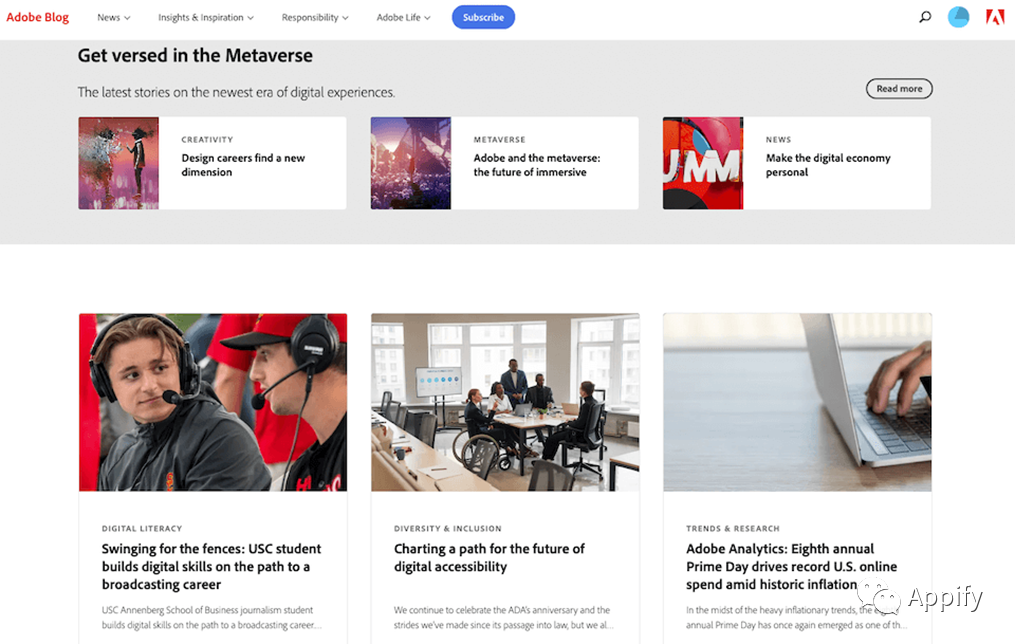Open Charting a path for digital accessibility title
1015x644 pixels.
(489, 557)
